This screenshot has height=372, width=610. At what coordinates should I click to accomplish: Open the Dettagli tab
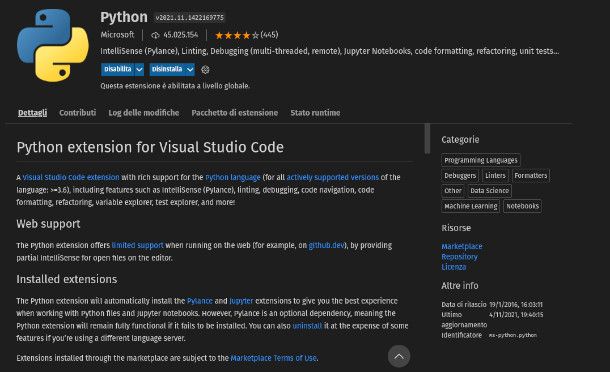pos(33,113)
